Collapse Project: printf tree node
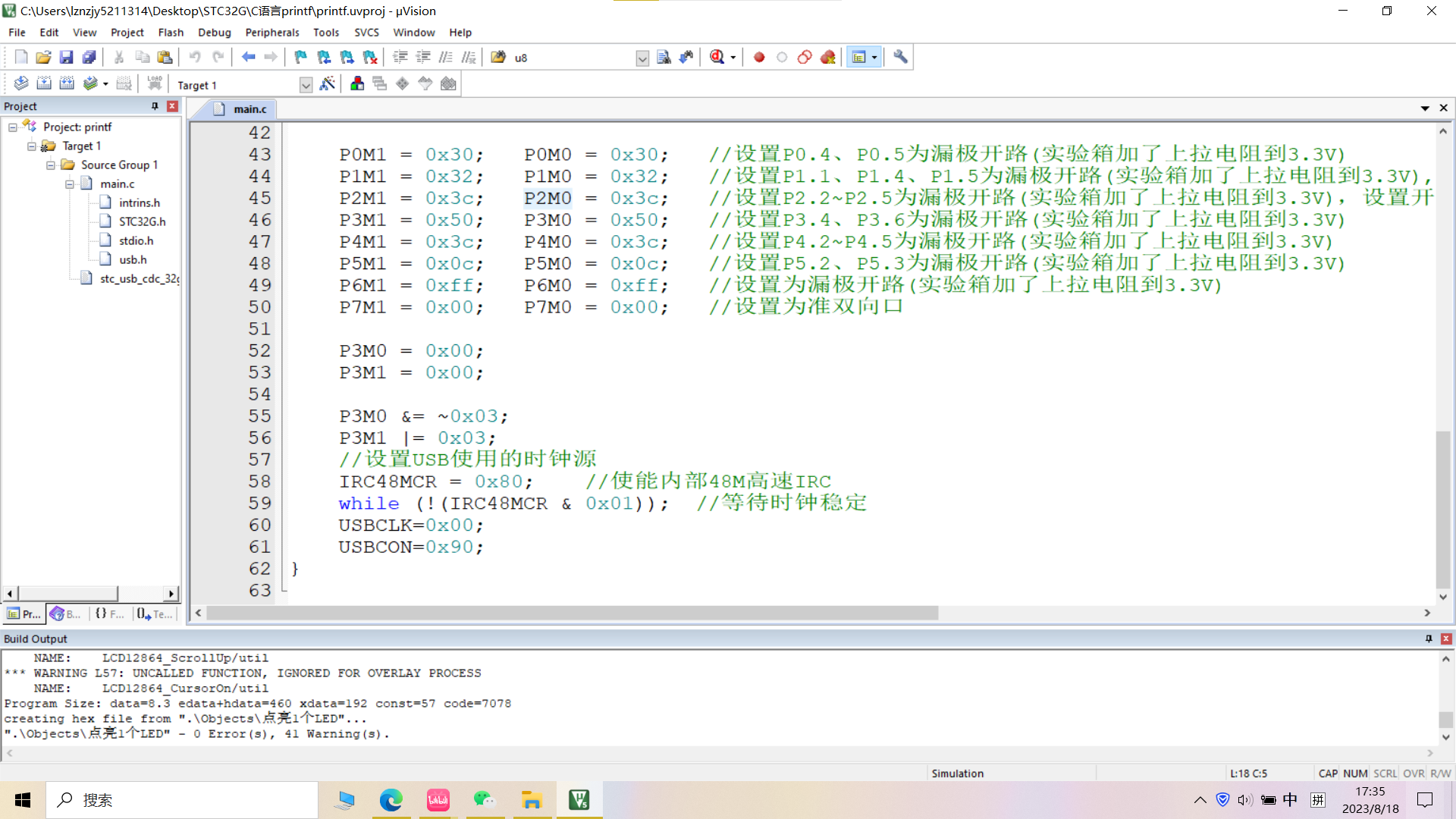The width and height of the screenshot is (1456, 819). click(13, 127)
